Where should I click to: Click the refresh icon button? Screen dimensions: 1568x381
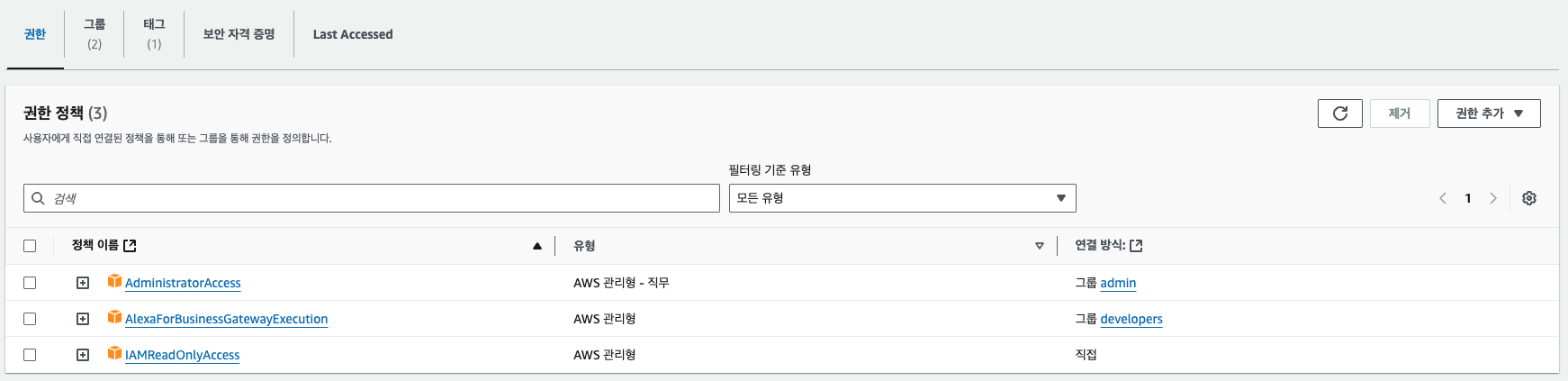point(1339,113)
